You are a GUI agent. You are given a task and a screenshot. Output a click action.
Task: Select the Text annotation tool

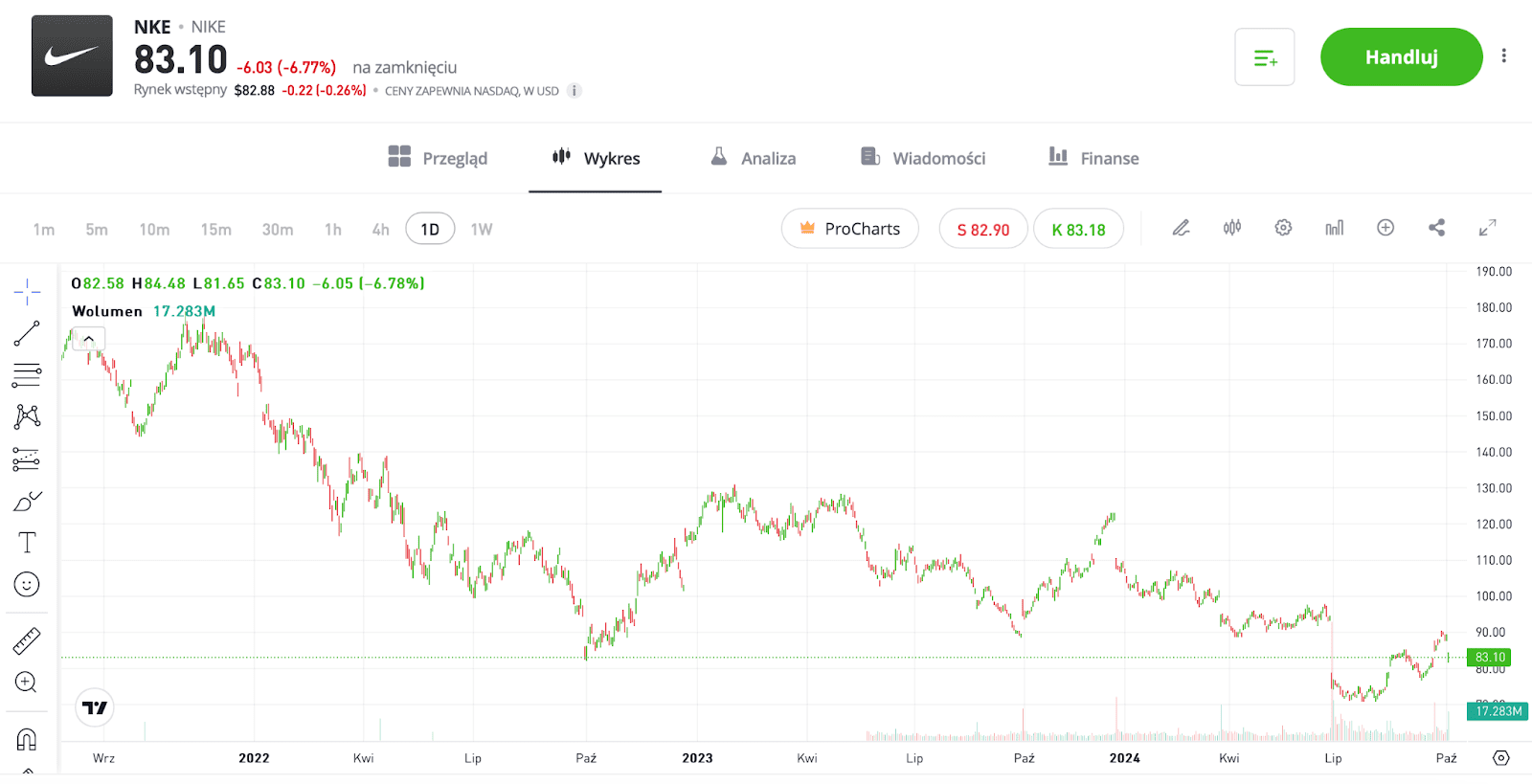[x=27, y=543]
